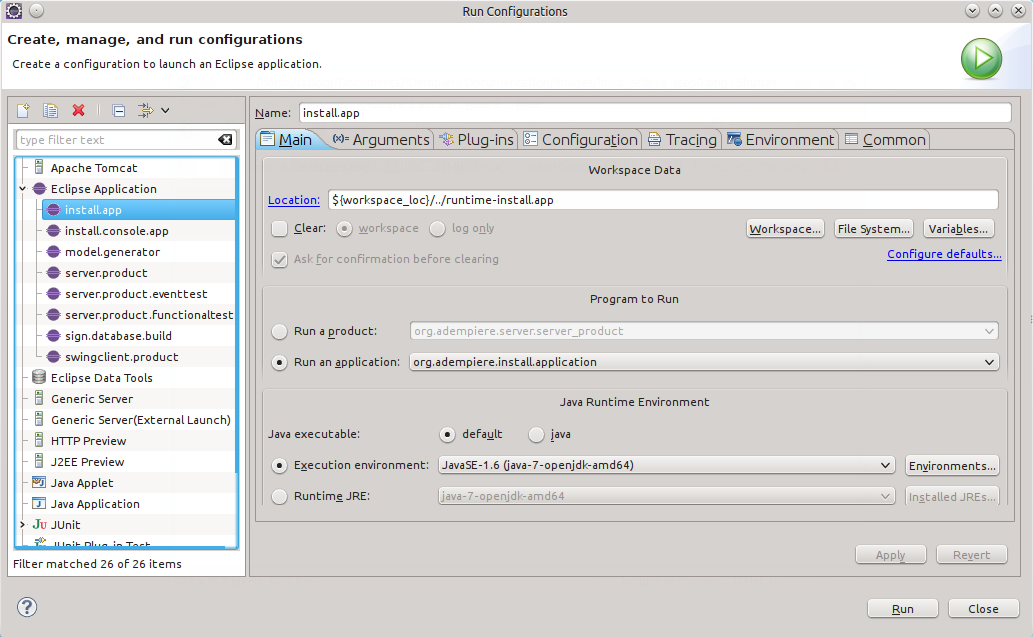Choose the java executable radio option
Screen dimensions: 1033x637
(536, 435)
